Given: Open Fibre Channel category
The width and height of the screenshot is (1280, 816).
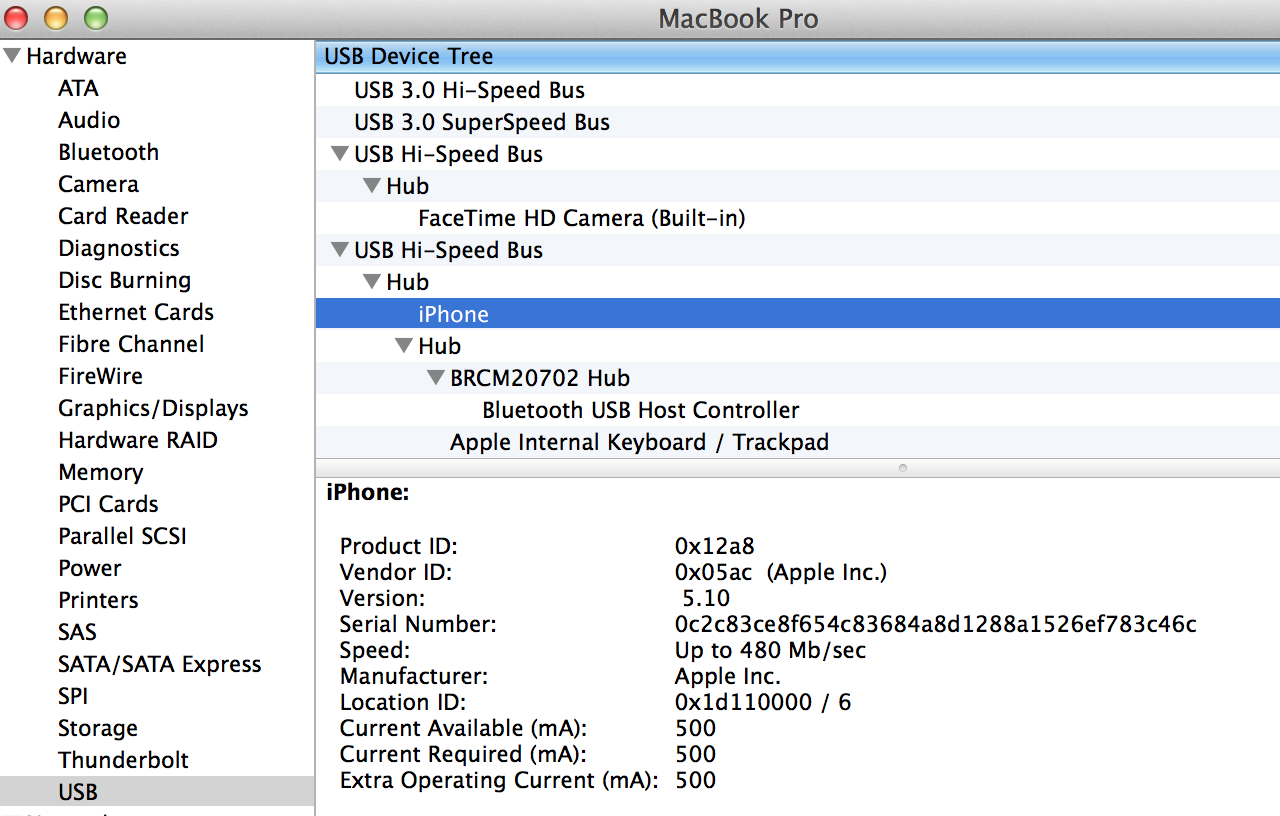Looking at the screenshot, I should click(x=131, y=344).
